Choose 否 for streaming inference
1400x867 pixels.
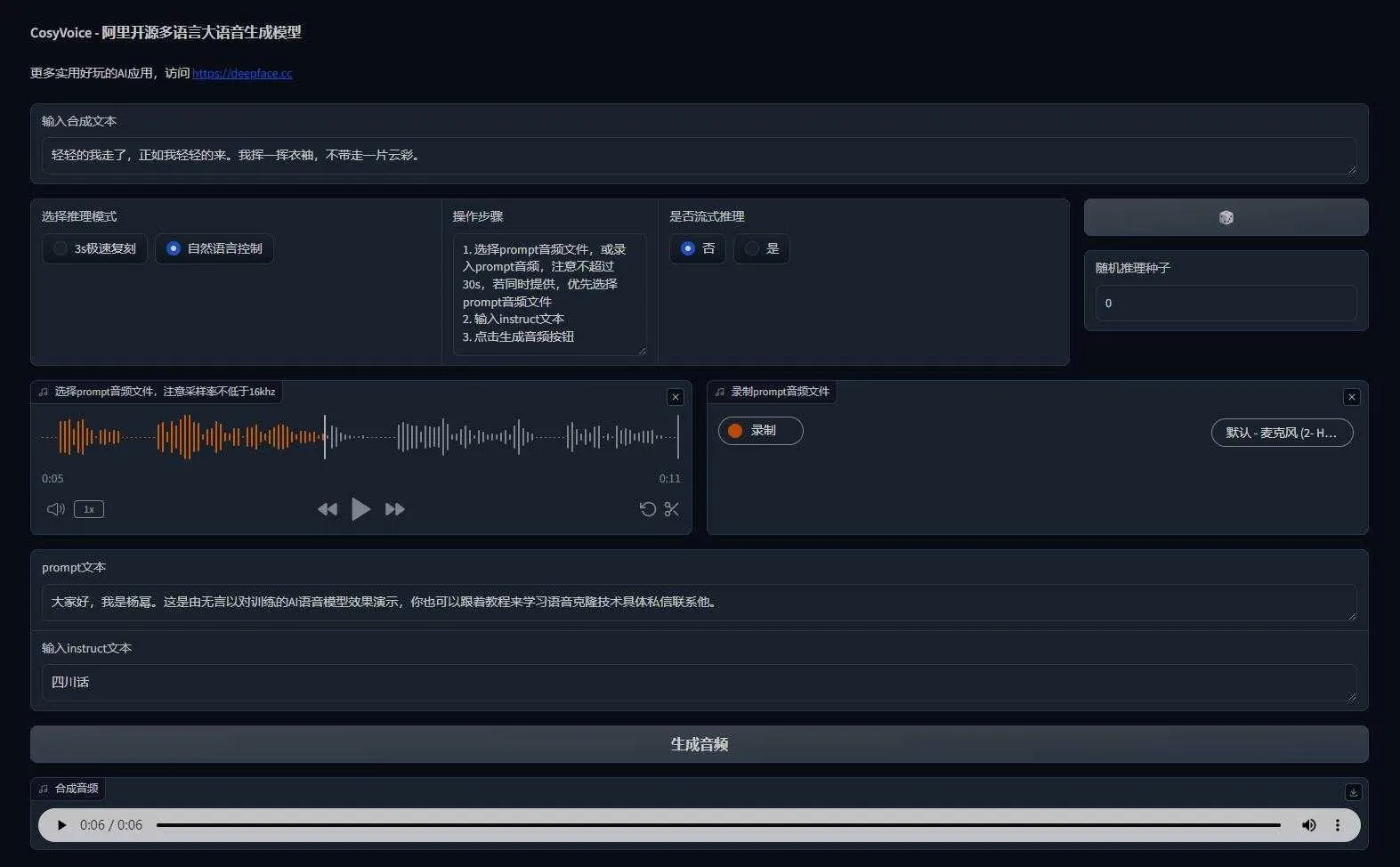pyautogui.click(x=698, y=248)
